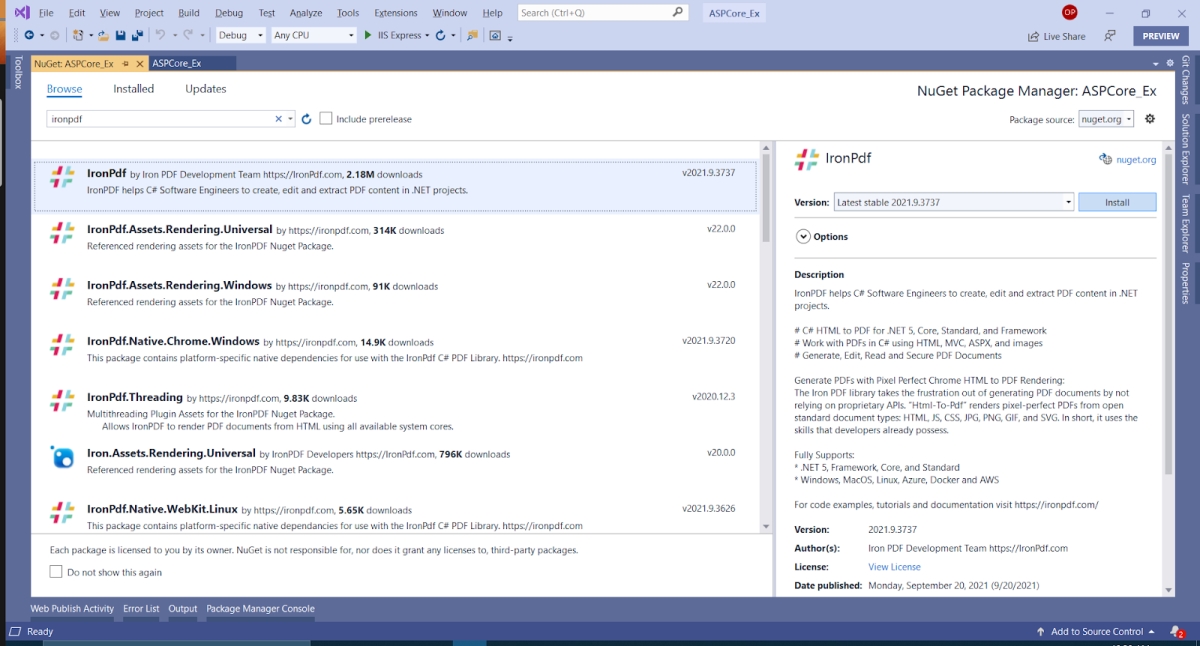Save the current file with Save icon
Screen dimensions: 1200x646
coord(120,35)
